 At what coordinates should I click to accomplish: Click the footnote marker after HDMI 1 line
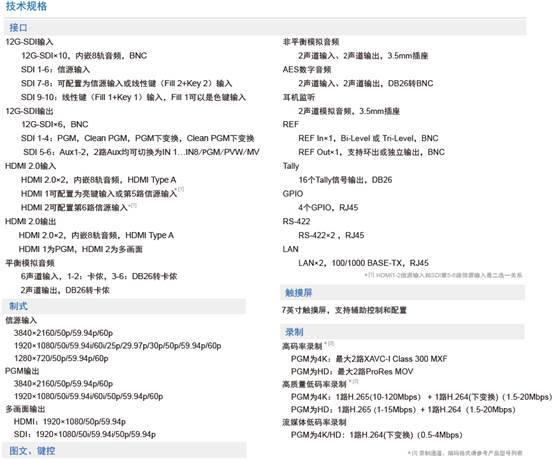coord(181,189)
